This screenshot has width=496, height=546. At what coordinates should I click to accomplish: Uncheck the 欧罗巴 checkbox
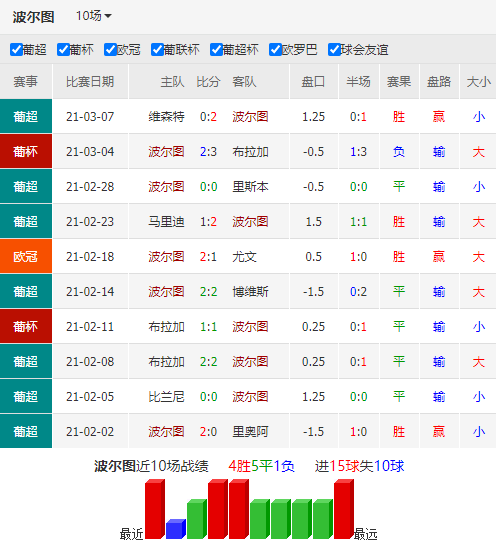pyautogui.click(x=275, y=50)
